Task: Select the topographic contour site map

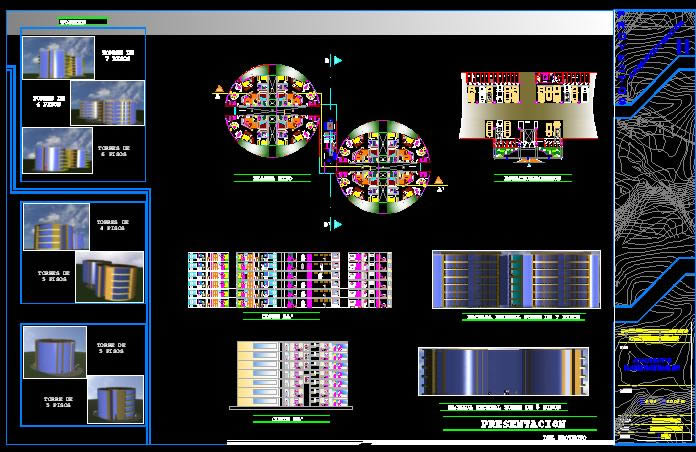Action: coord(654,160)
